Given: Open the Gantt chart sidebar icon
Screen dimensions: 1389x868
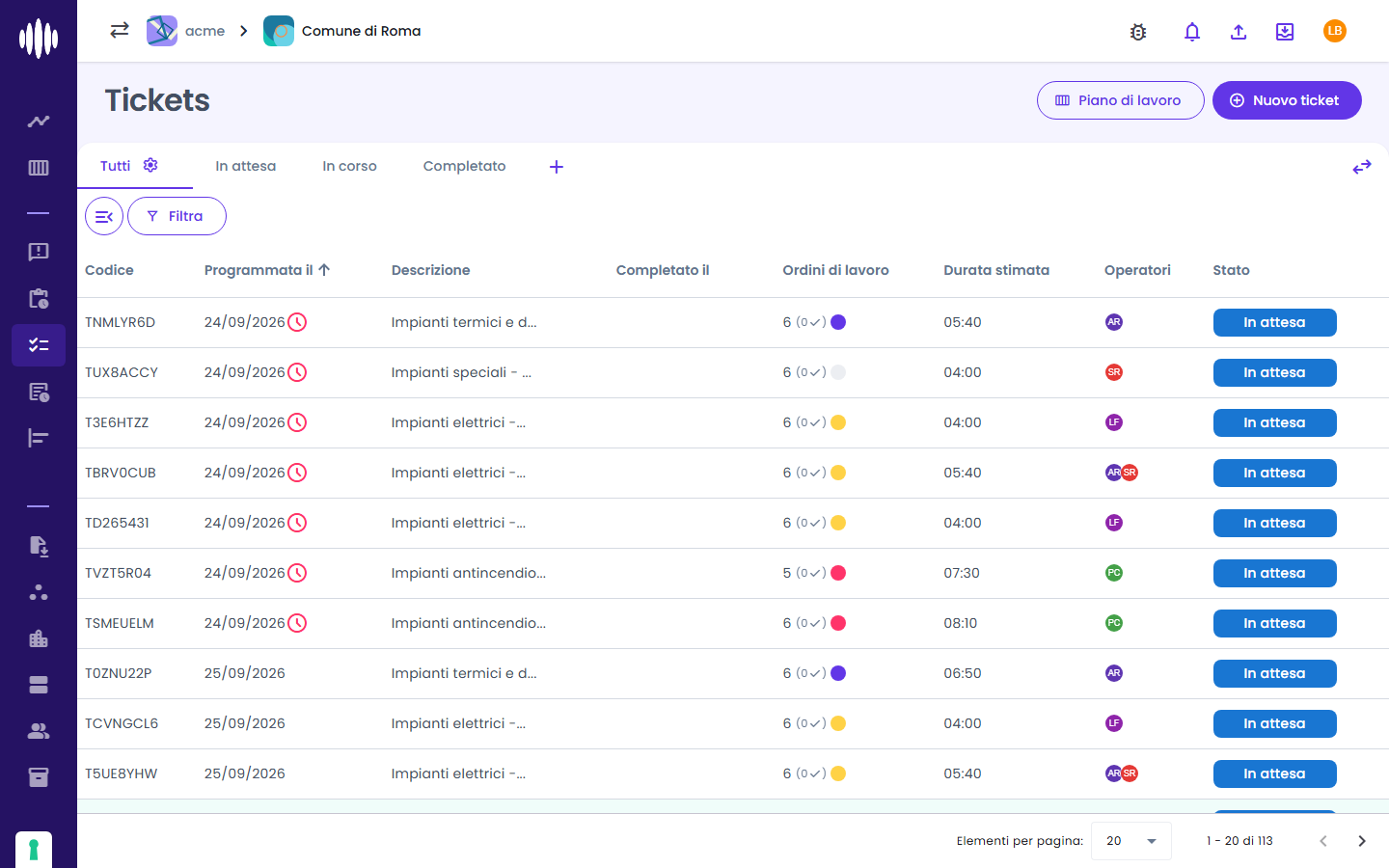Looking at the screenshot, I should (39, 438).
